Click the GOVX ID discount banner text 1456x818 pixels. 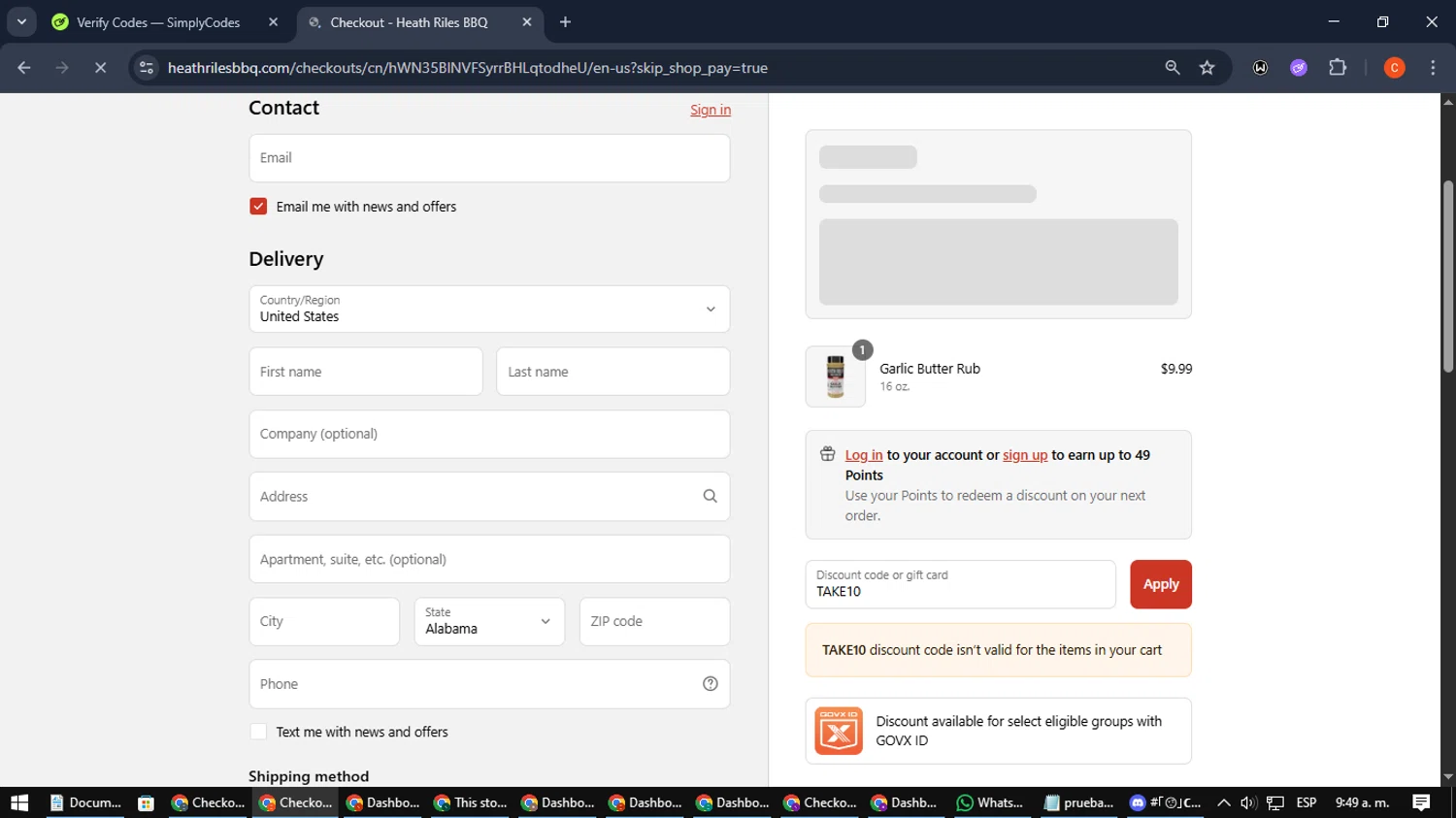(1018, 731)
